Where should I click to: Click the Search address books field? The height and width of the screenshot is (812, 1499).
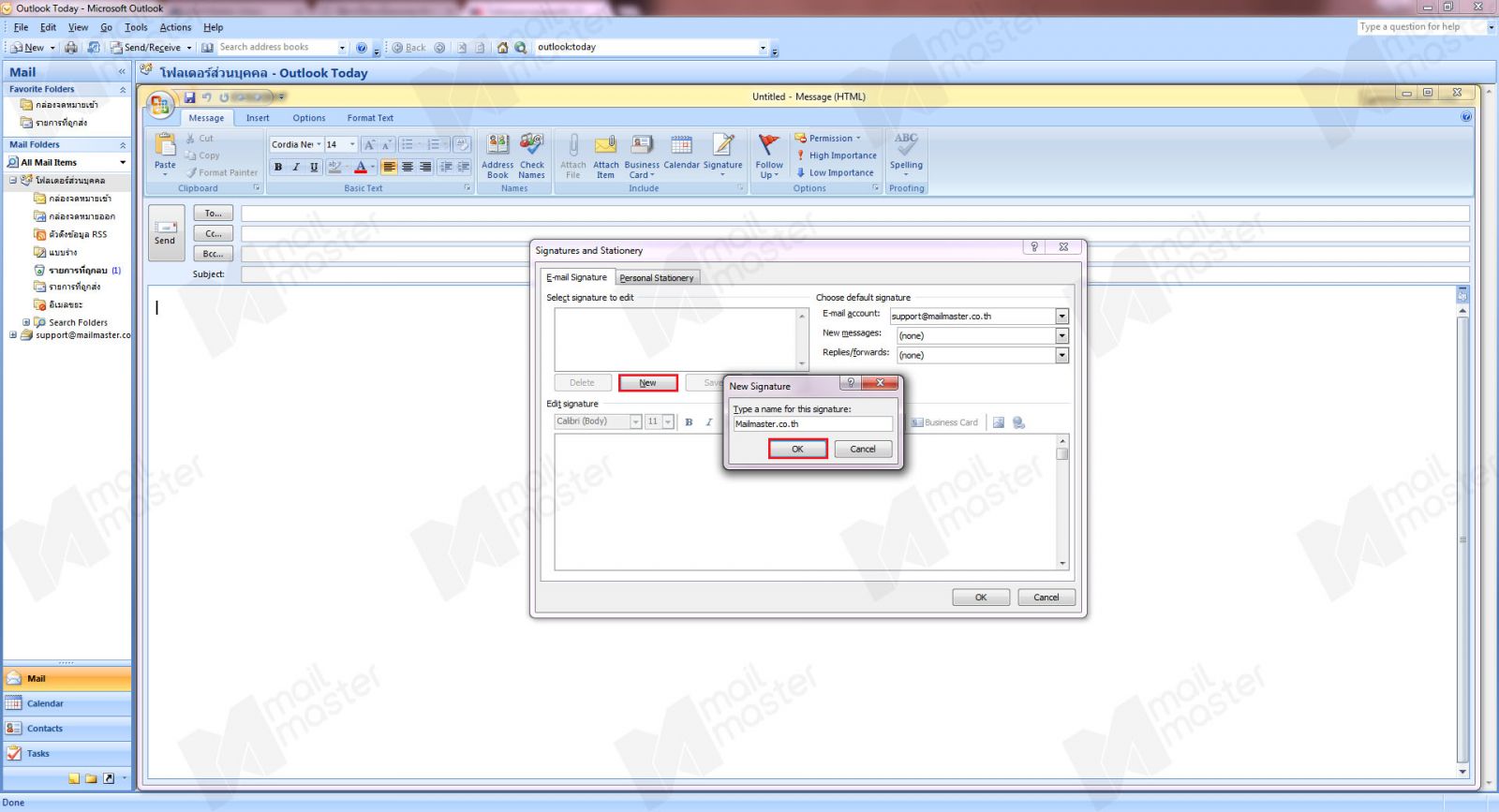coord(276,47)
